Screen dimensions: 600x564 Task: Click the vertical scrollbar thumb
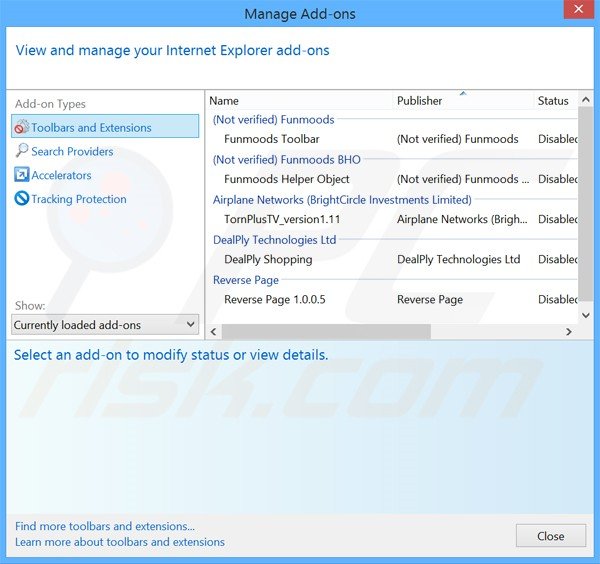(x=585, y=204)
